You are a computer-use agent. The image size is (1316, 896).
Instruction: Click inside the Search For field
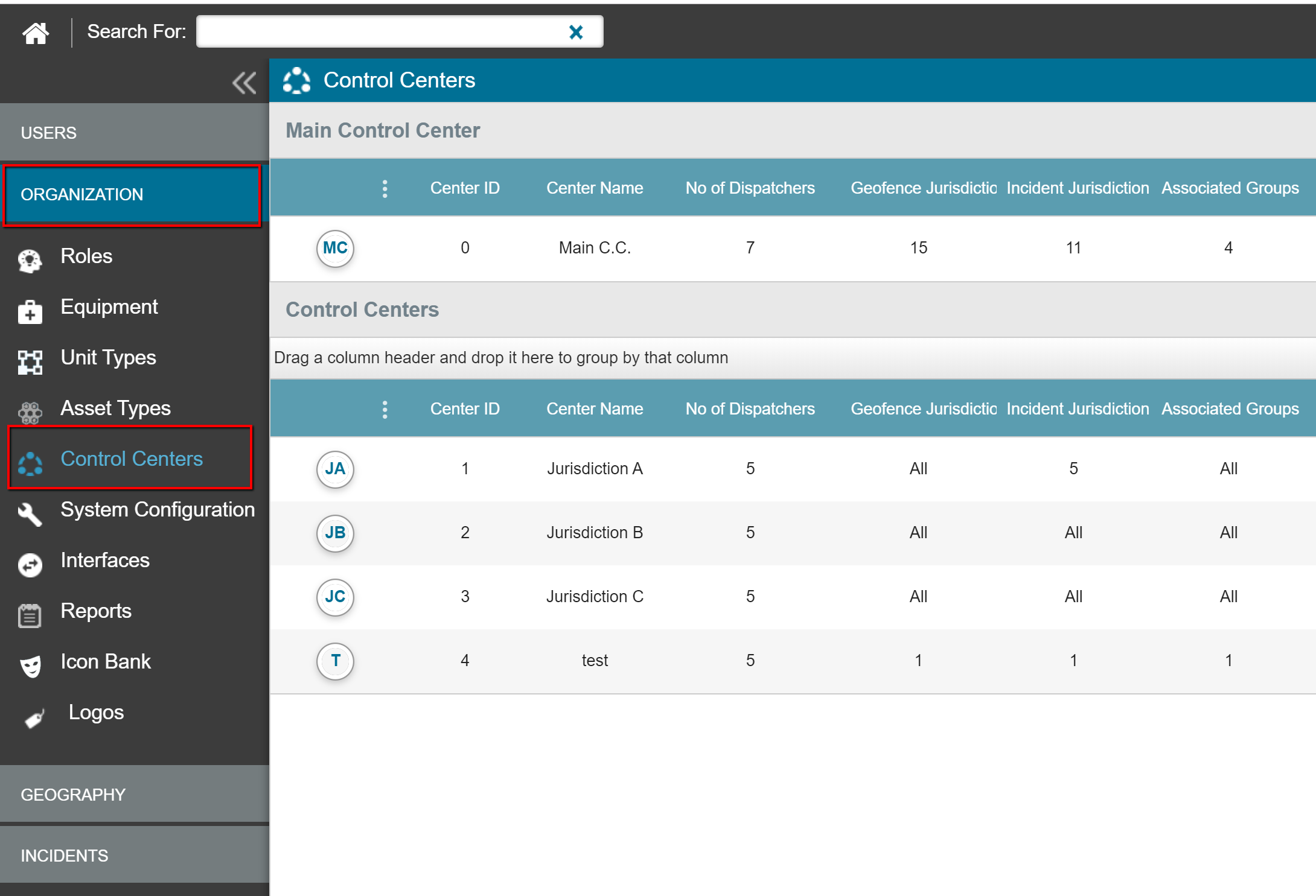point(380,32)
